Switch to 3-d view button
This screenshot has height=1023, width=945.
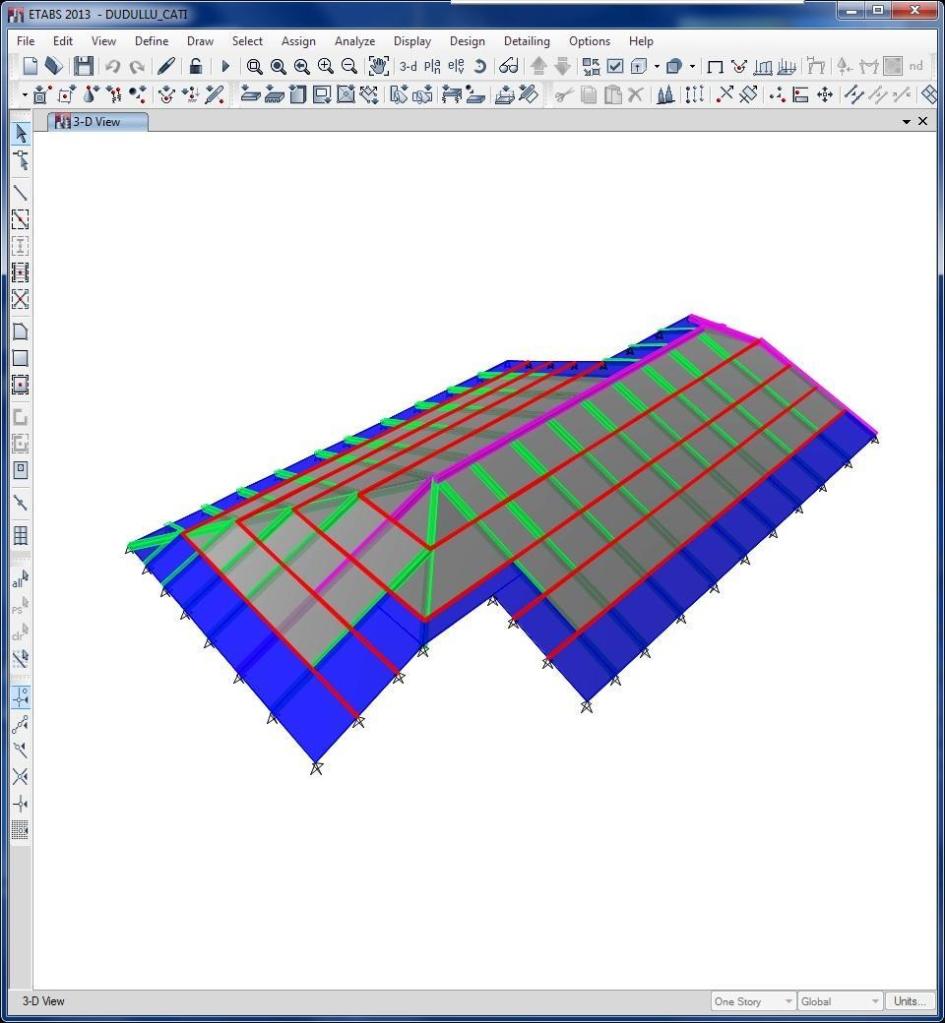(x=408, y=66)
